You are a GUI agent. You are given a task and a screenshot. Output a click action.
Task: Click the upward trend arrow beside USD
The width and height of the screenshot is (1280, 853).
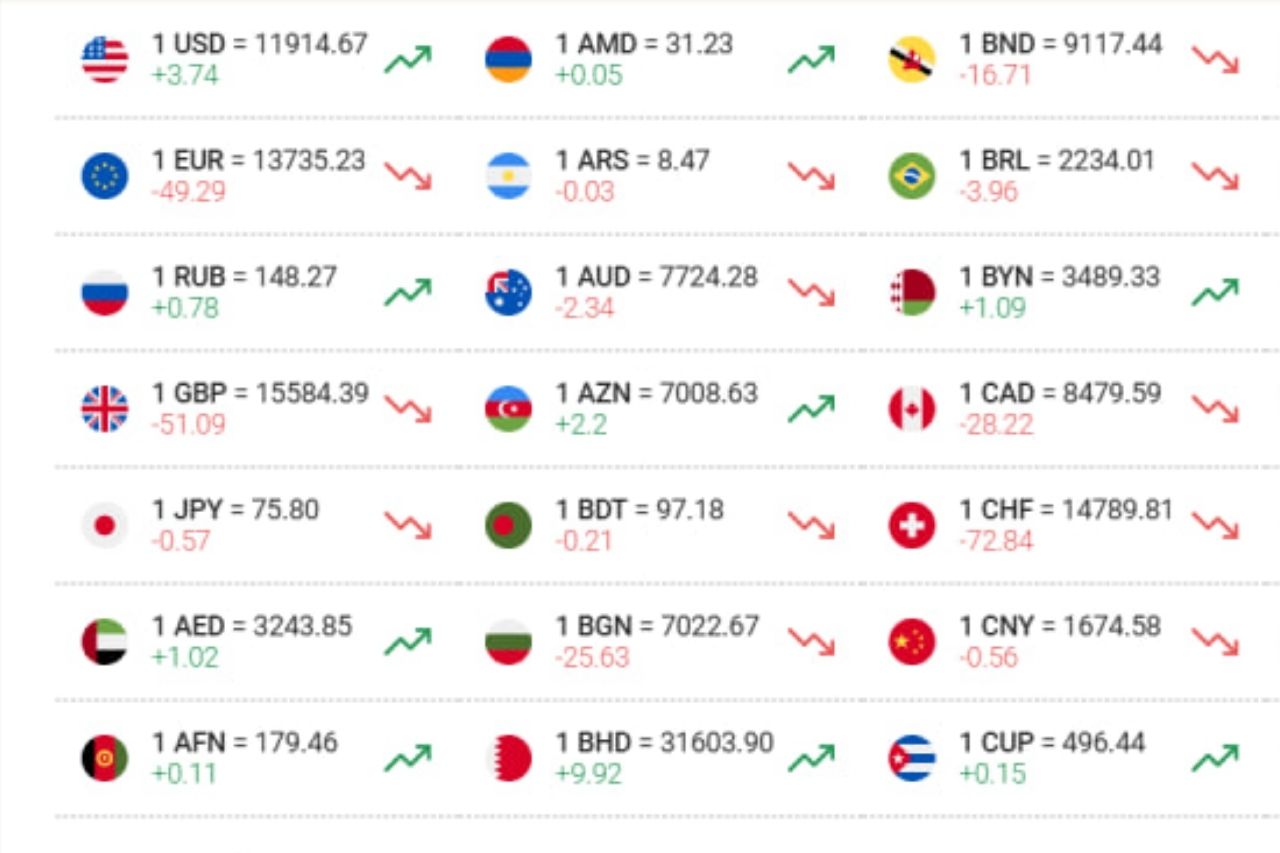coord(407,60)
